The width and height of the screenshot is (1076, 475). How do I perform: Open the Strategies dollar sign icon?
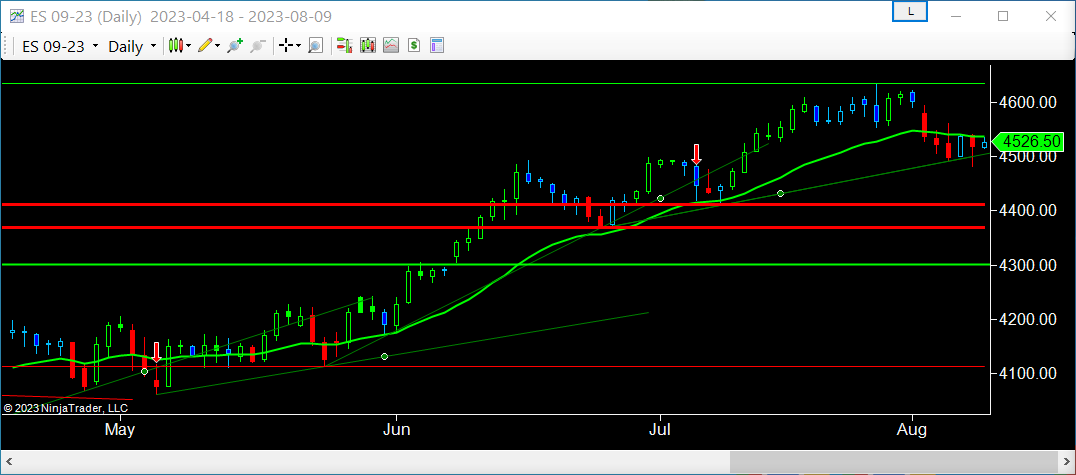(x=414, y=46)
